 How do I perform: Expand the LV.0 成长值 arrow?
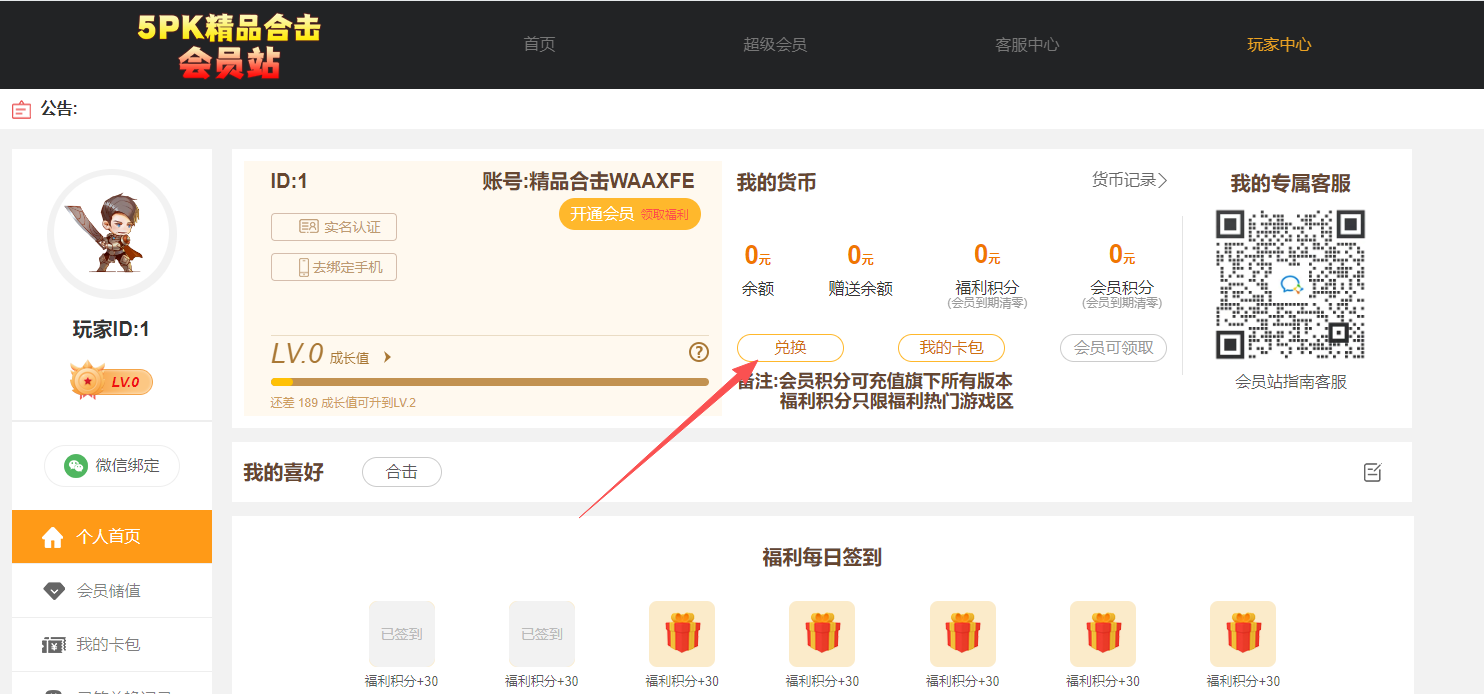387,357
